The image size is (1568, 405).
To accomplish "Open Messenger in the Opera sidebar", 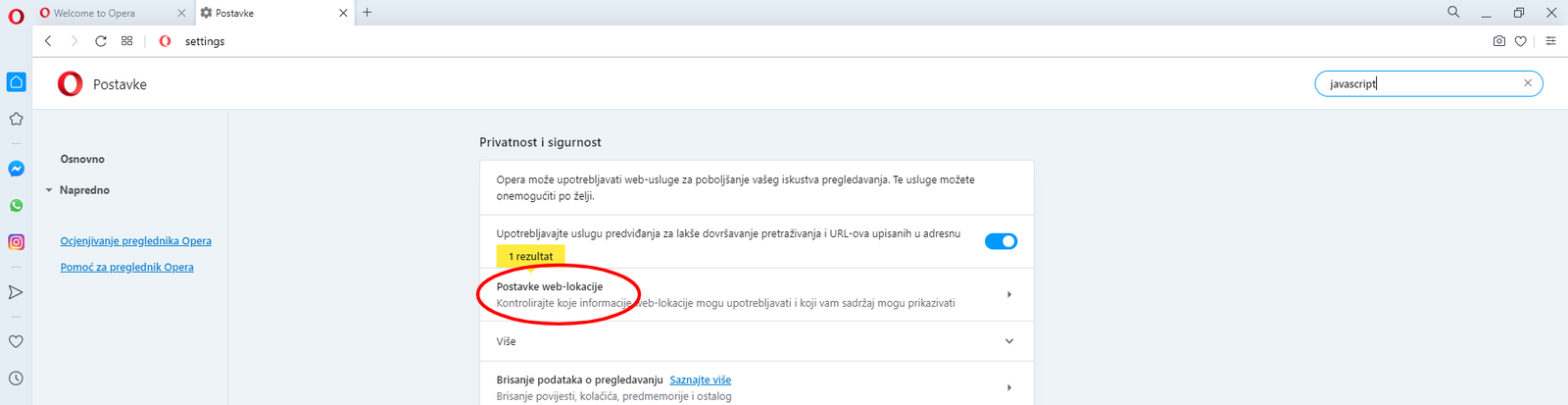I will 16,169.
